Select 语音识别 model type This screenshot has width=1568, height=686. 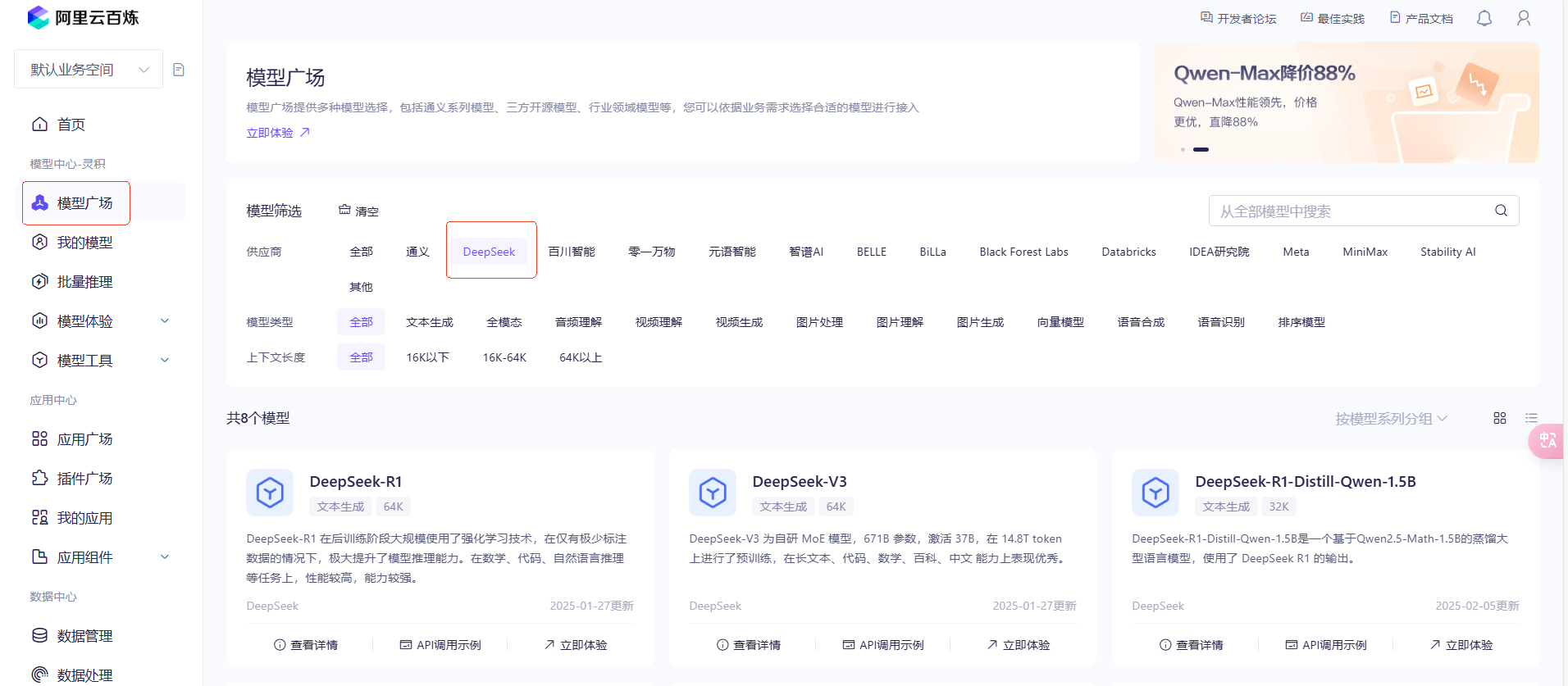point(1221,322)
